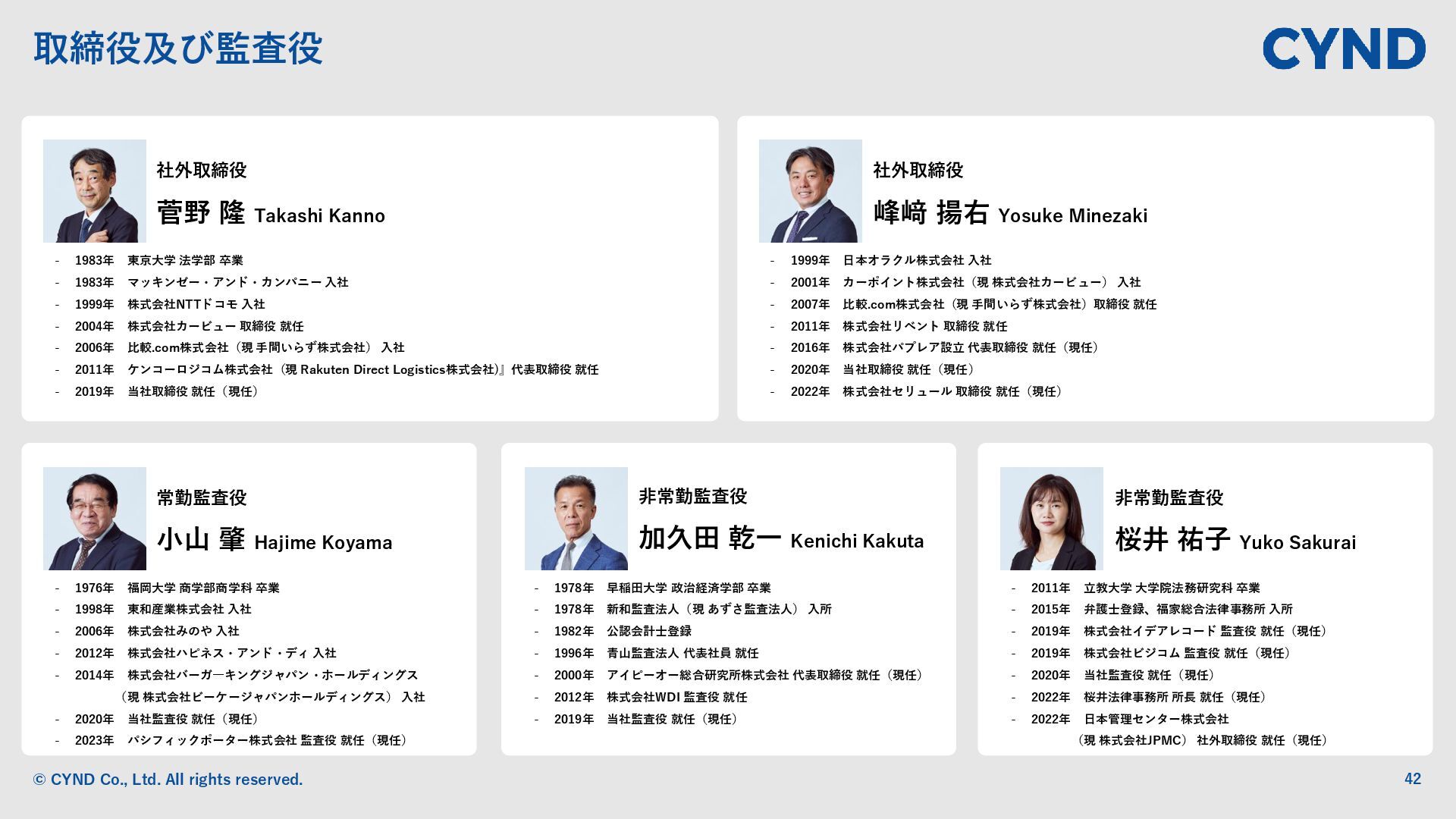Click 非常勤監査役 above Yuko Sakurai

coord(1169,497)
